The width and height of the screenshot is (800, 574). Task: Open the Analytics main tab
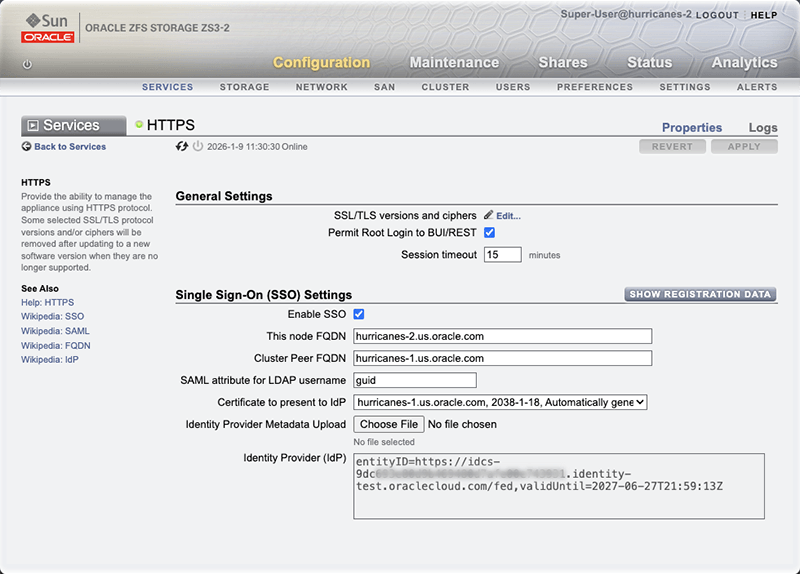744,62
